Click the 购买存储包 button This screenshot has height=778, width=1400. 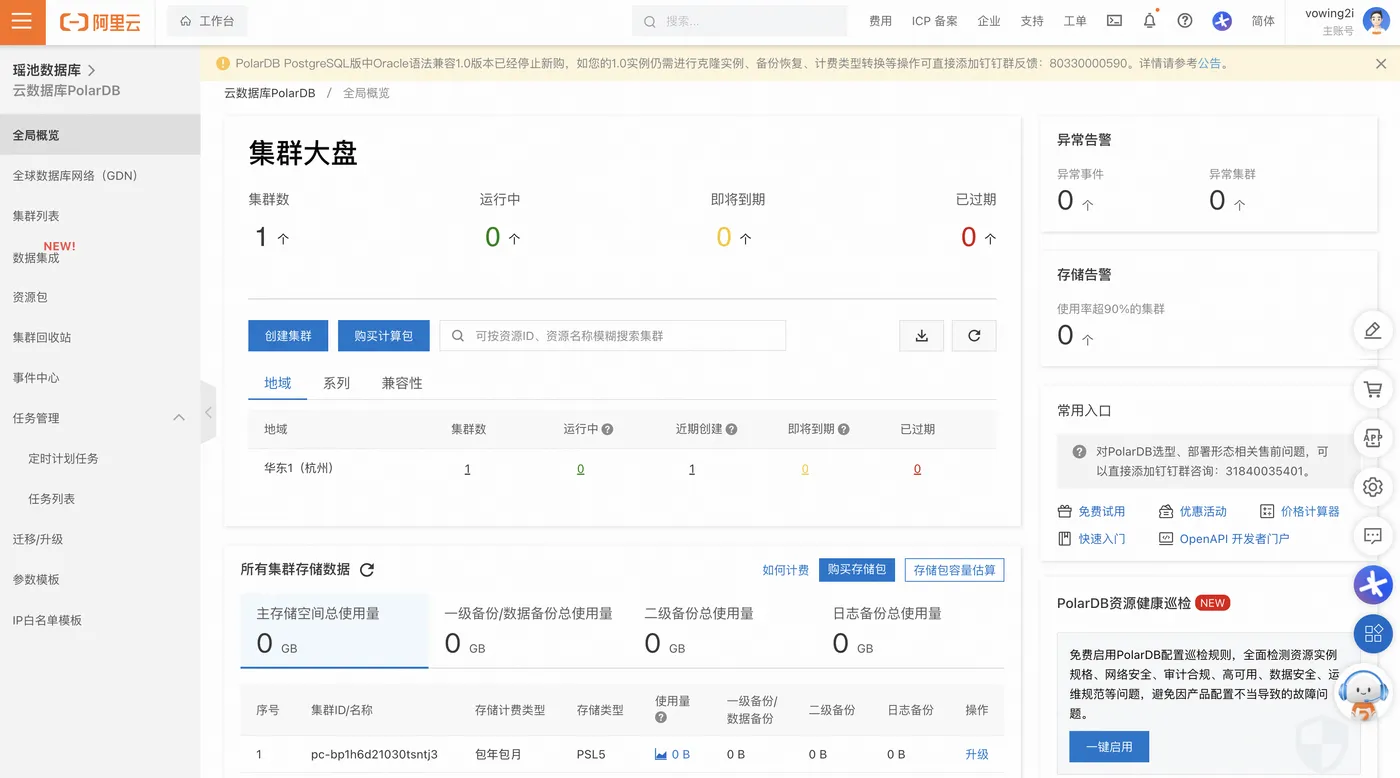point(856,570)
